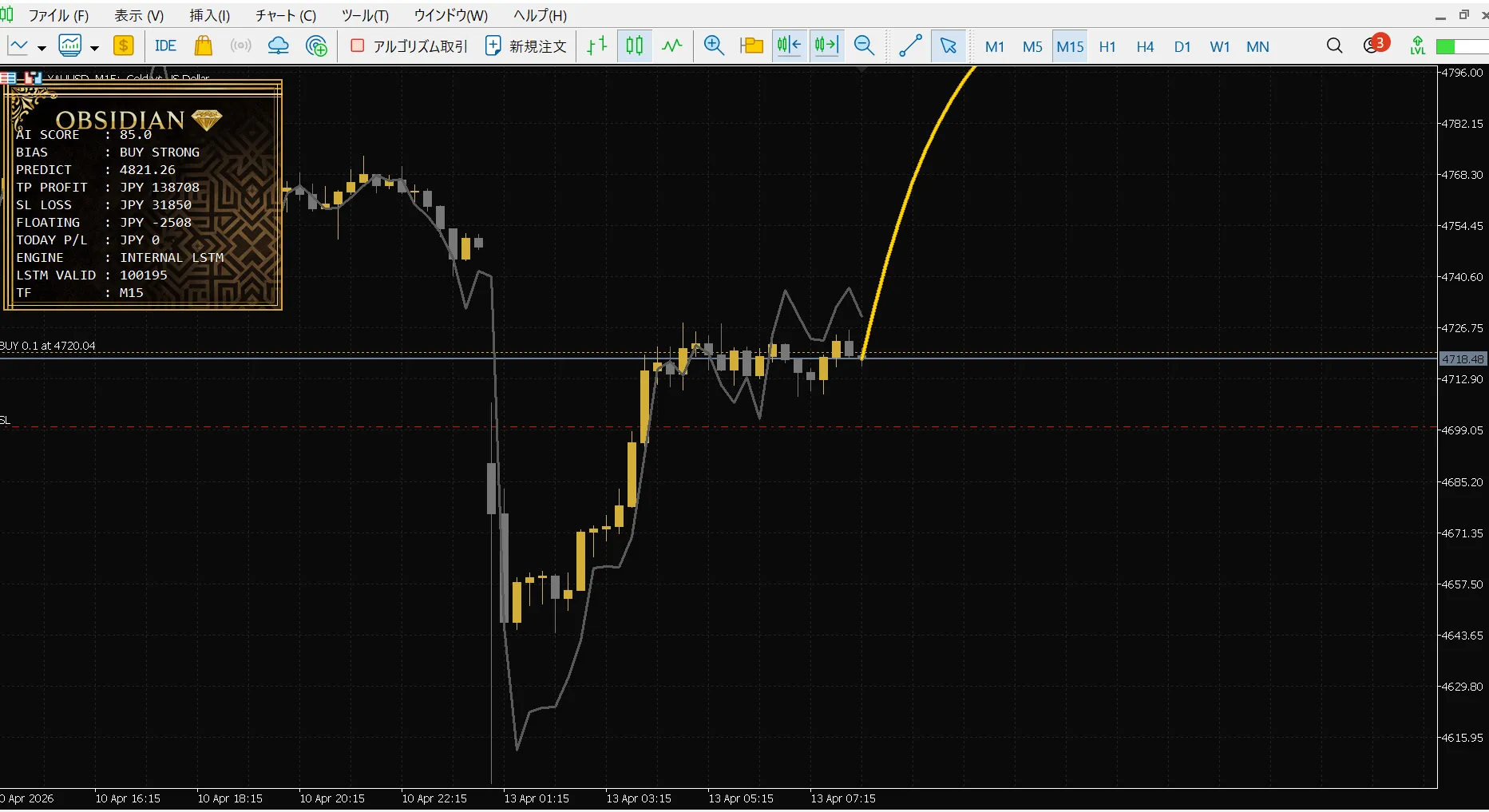Click SL LOSS value JPY 31850

[156, 205]
